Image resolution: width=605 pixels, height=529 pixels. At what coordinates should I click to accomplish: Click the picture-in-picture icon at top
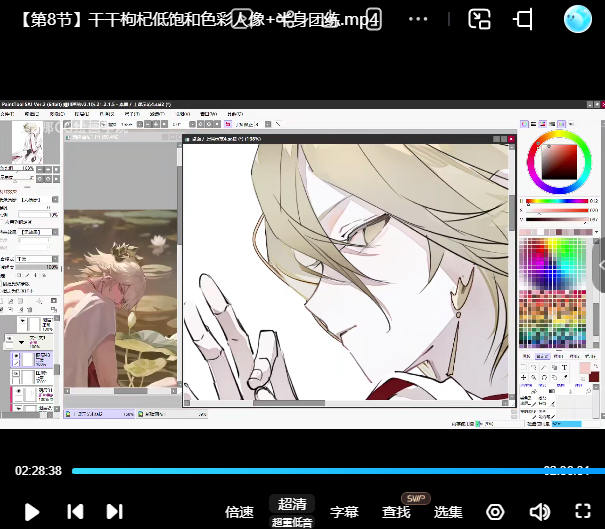pyautogui.click(x=479, y=19)
